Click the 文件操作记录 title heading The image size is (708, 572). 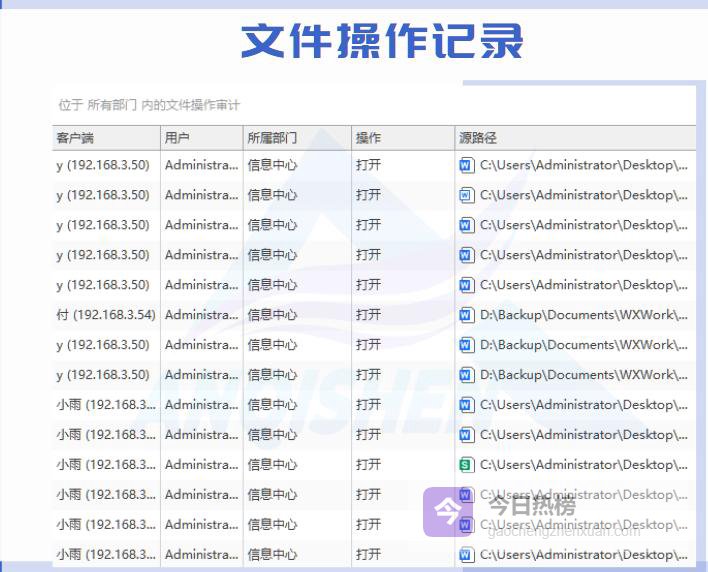[382, 42]
